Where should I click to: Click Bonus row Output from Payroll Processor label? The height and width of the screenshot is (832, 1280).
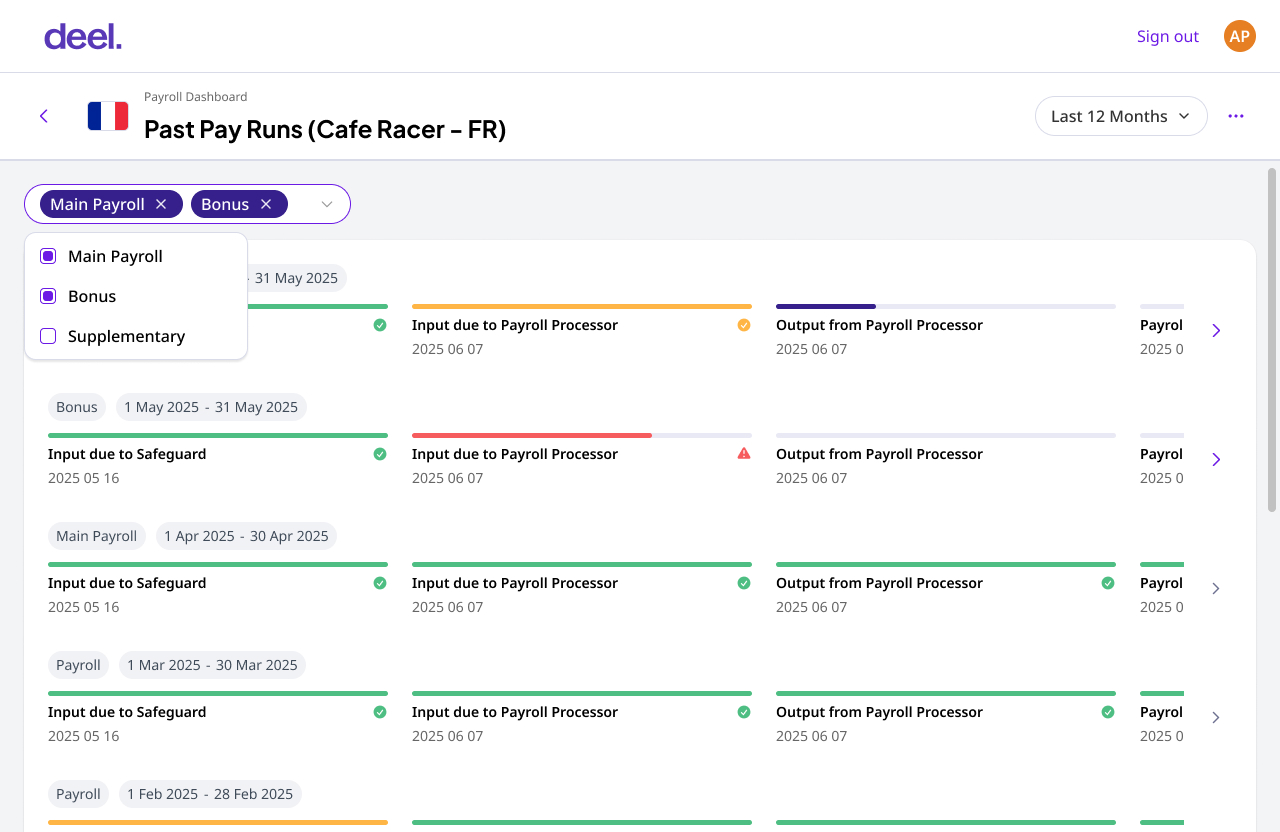pos(879,454)
